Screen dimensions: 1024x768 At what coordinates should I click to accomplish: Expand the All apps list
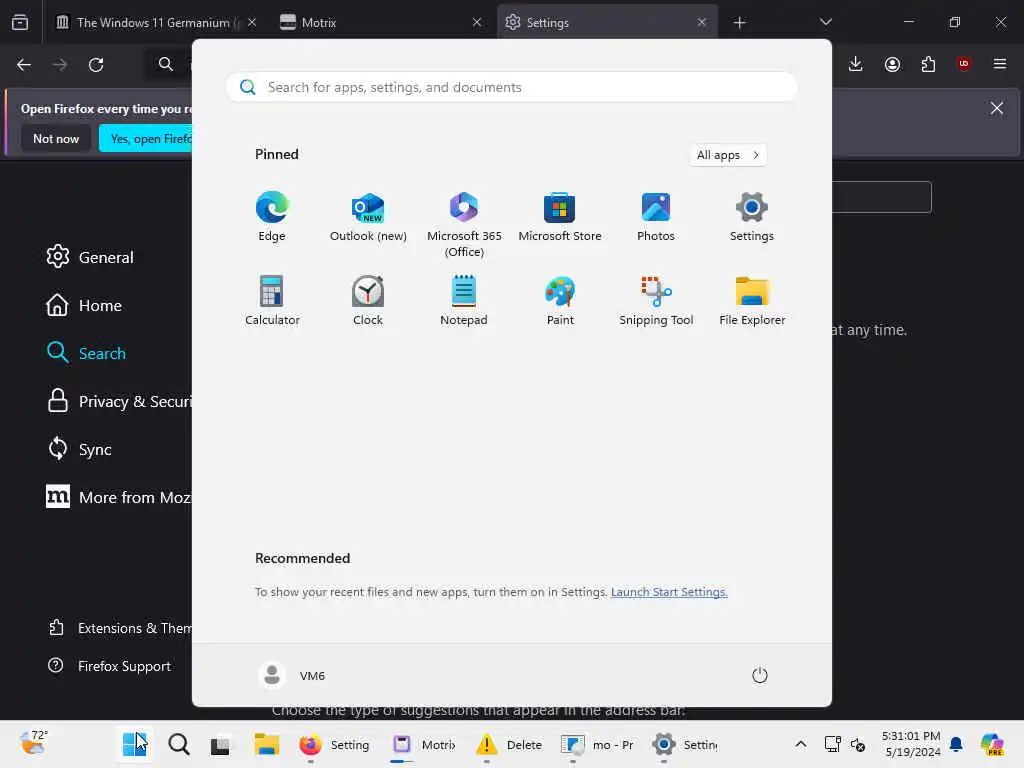point(728,155)
